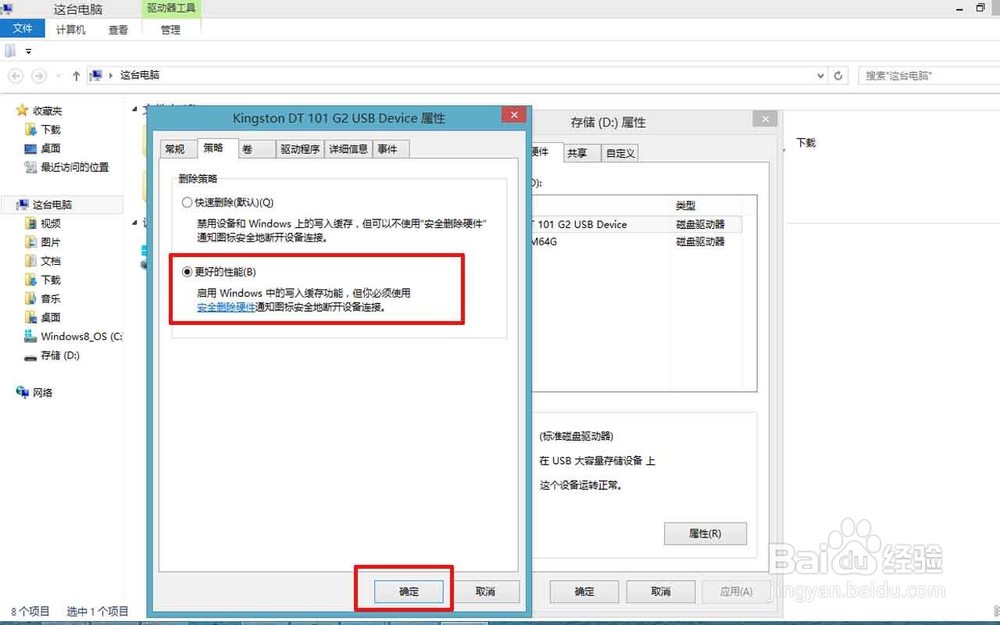The height and width of the screenshot is (625, 1000).
Task: Select the M64G disk drive row
Action: (636, 242)
